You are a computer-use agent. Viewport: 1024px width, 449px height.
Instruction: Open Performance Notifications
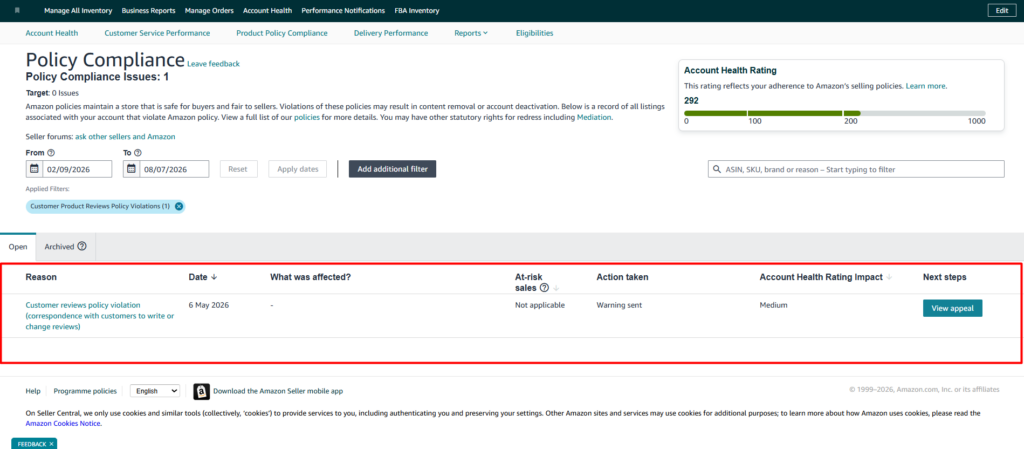pos(343,10)
